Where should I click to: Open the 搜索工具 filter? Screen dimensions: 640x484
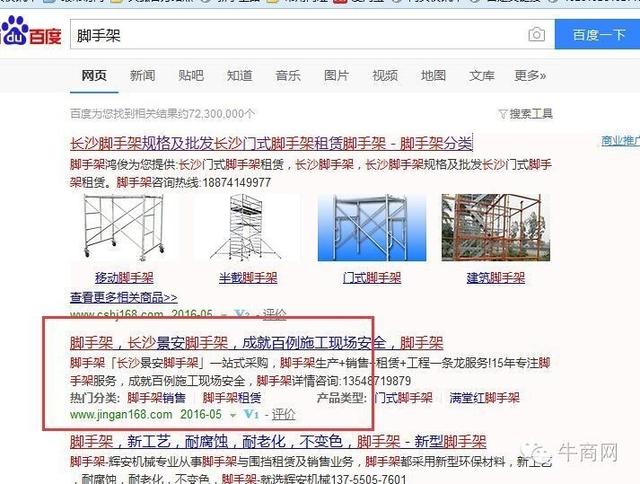point(525,114)
